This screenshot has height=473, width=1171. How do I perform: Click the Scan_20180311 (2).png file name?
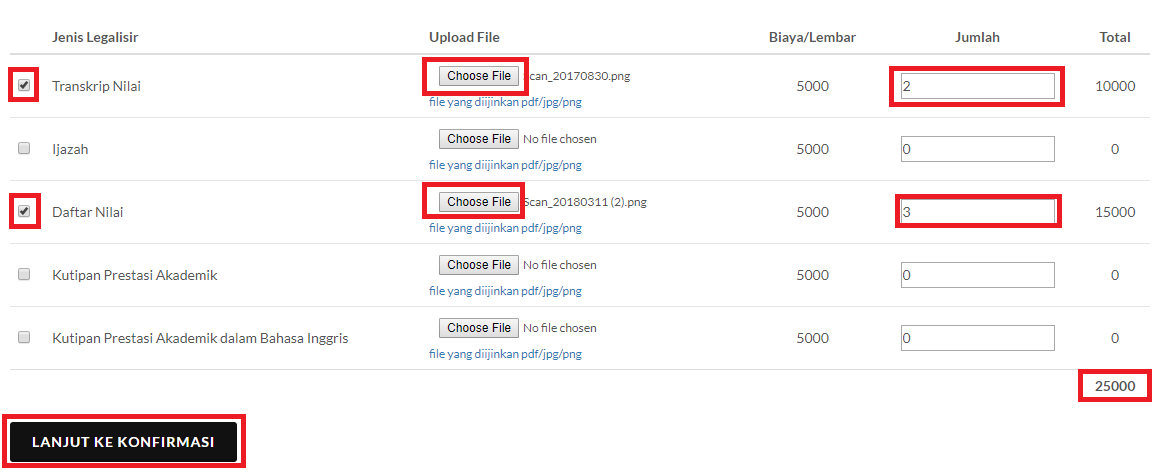click(587, 202)
